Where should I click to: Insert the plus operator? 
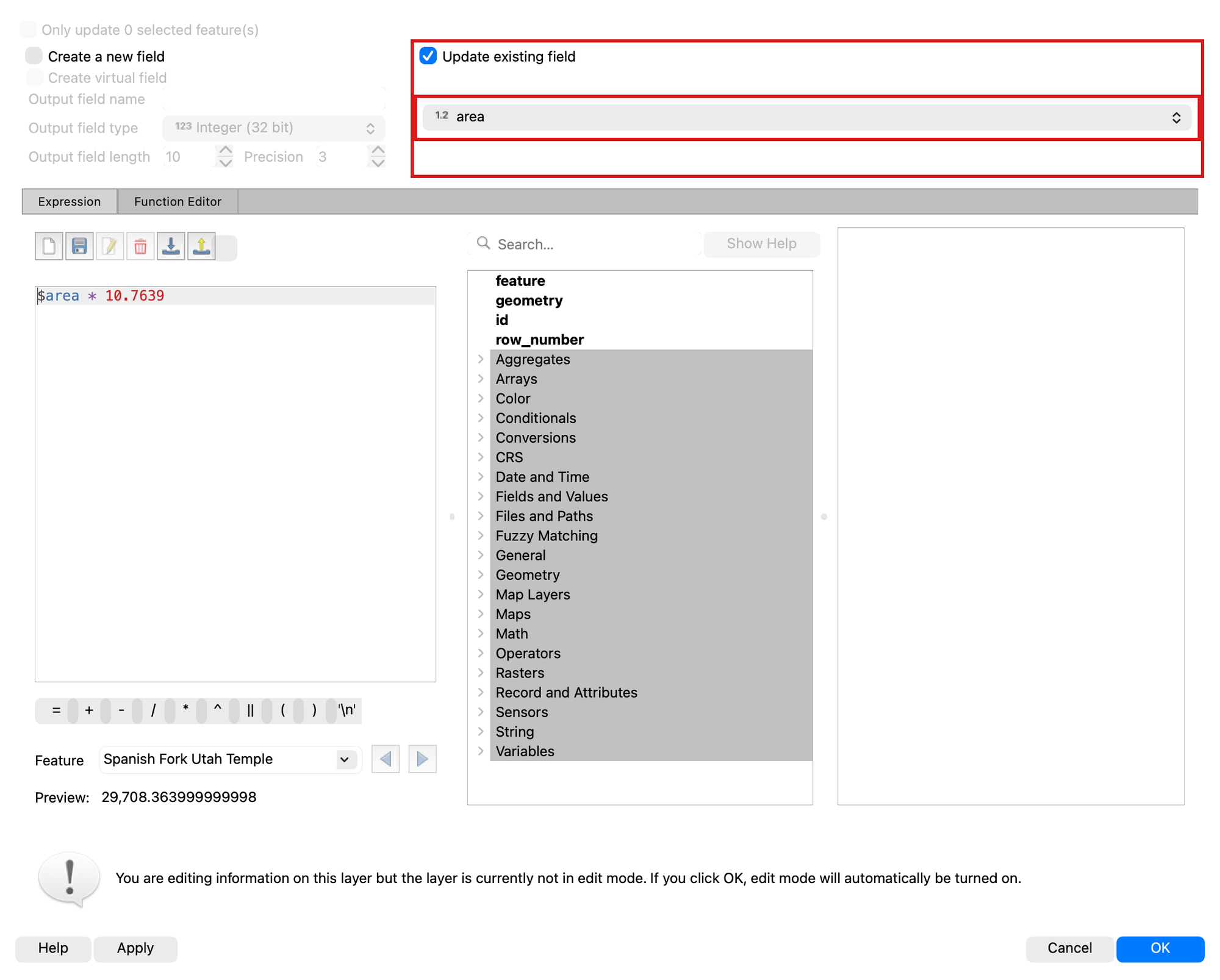click(x=89, y=710)
